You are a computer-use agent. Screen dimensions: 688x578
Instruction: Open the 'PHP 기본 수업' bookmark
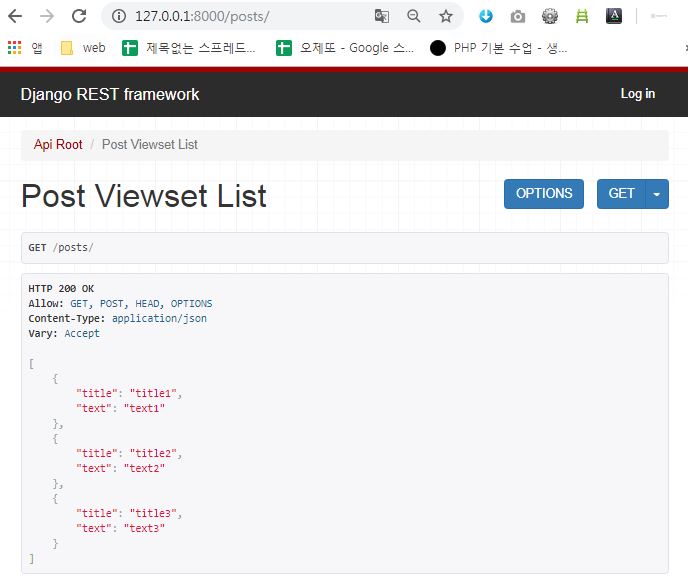click(x=498, y=47)
